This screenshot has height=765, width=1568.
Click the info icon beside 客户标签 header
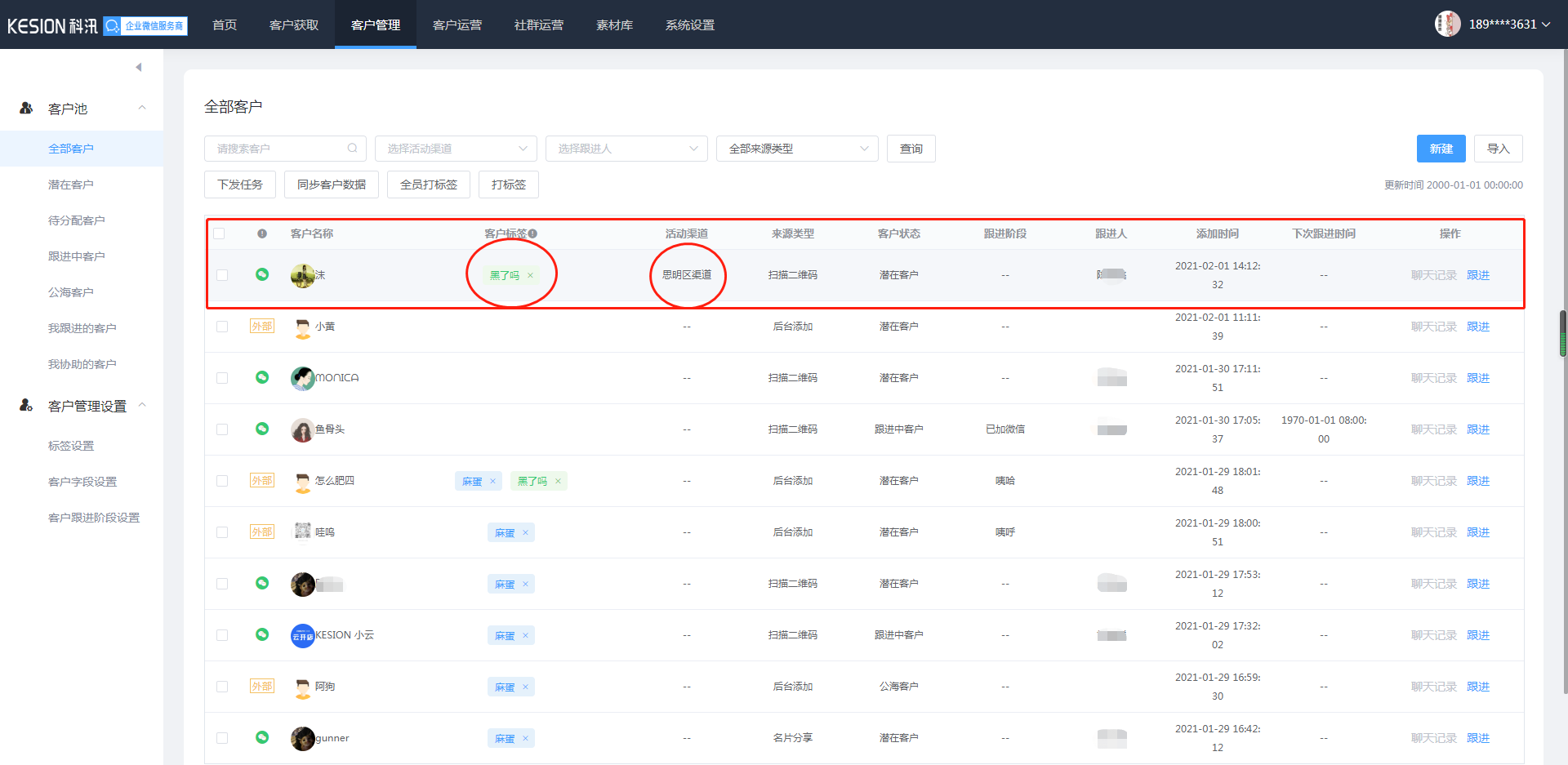(x=532, y=234)
